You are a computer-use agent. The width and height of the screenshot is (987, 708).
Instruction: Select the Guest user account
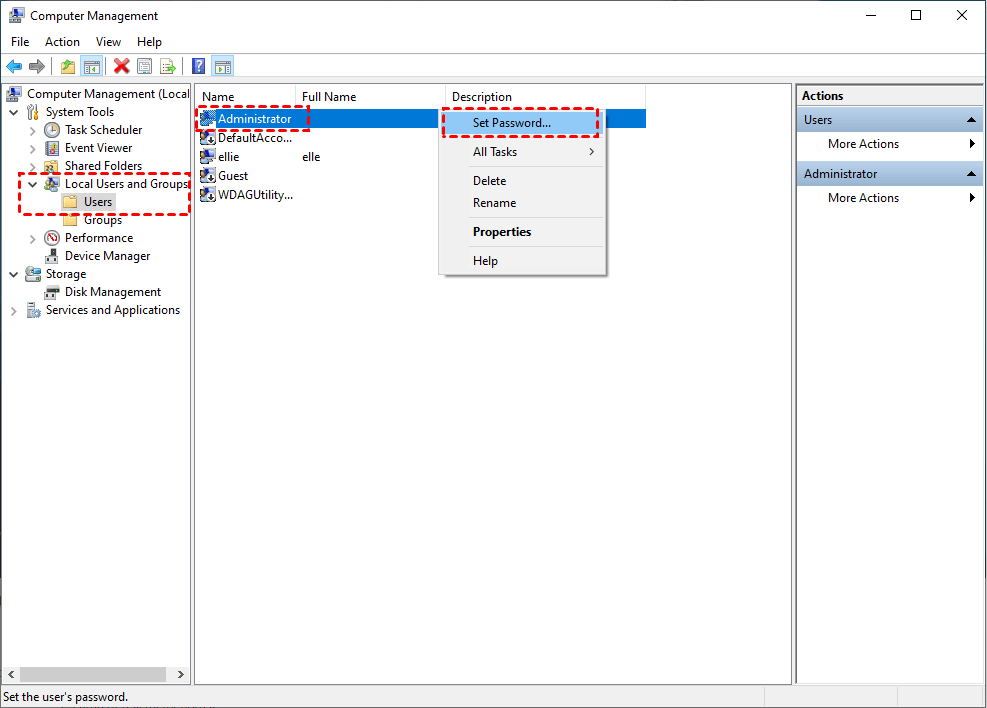coord(233,176)
